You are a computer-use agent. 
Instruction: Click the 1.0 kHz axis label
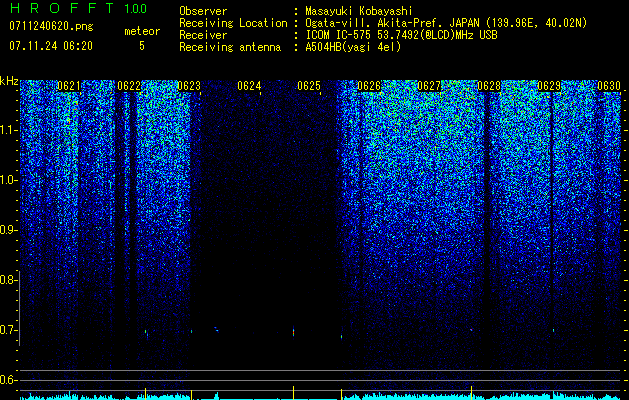coord(9,180)
